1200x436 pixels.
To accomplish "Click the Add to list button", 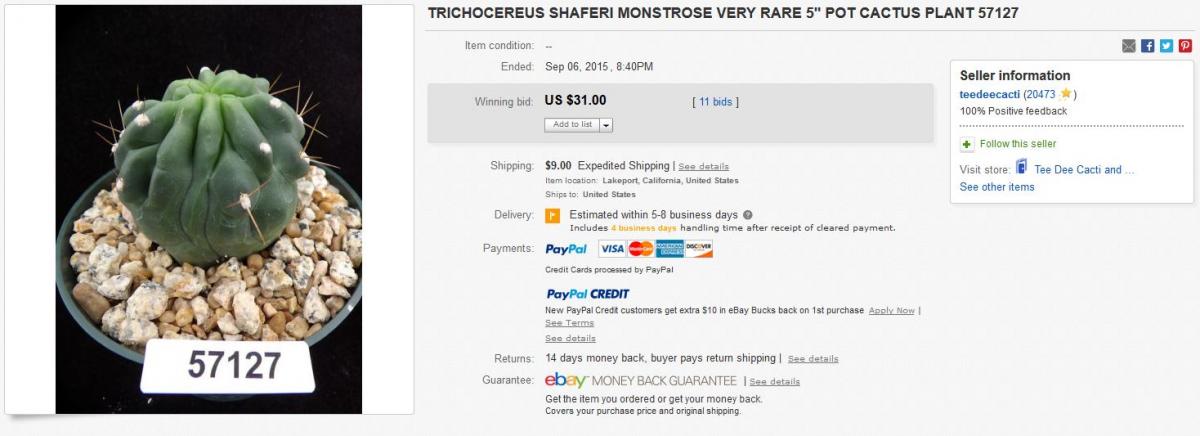I will 572,125.
